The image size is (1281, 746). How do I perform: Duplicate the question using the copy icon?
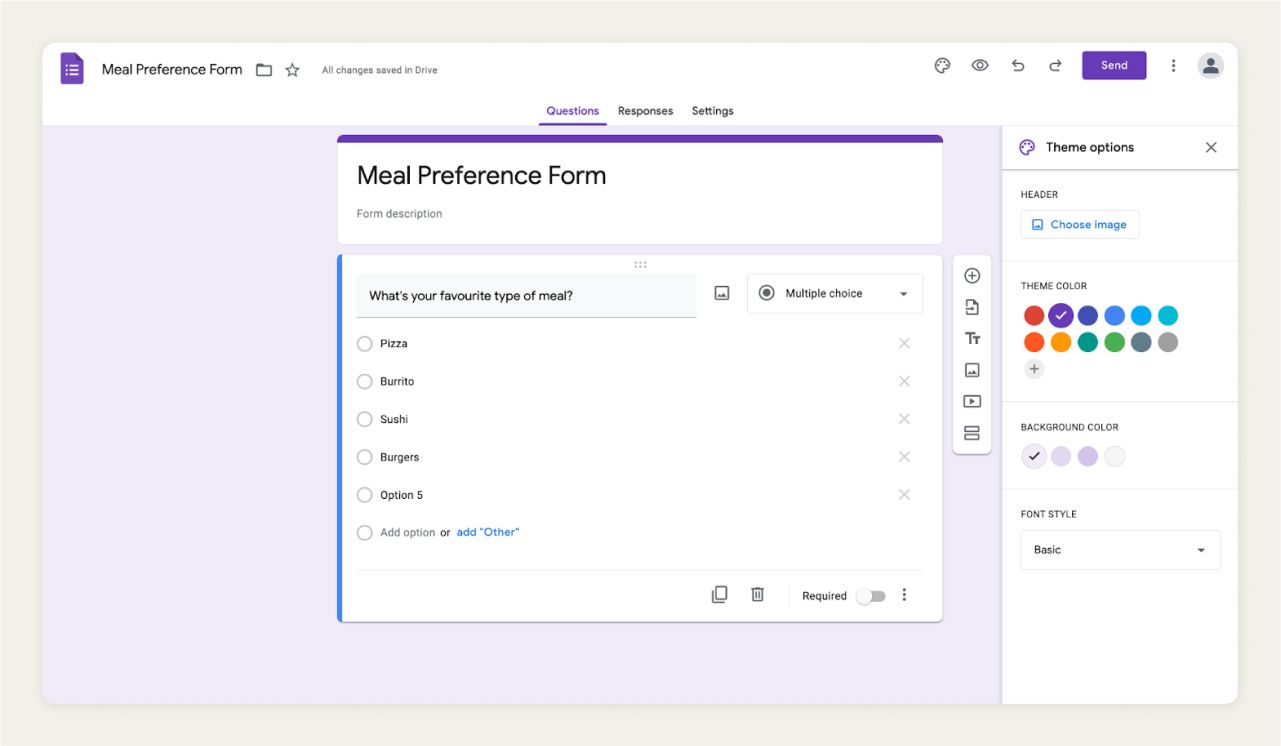pyautogui.click(x=719, y=594)
